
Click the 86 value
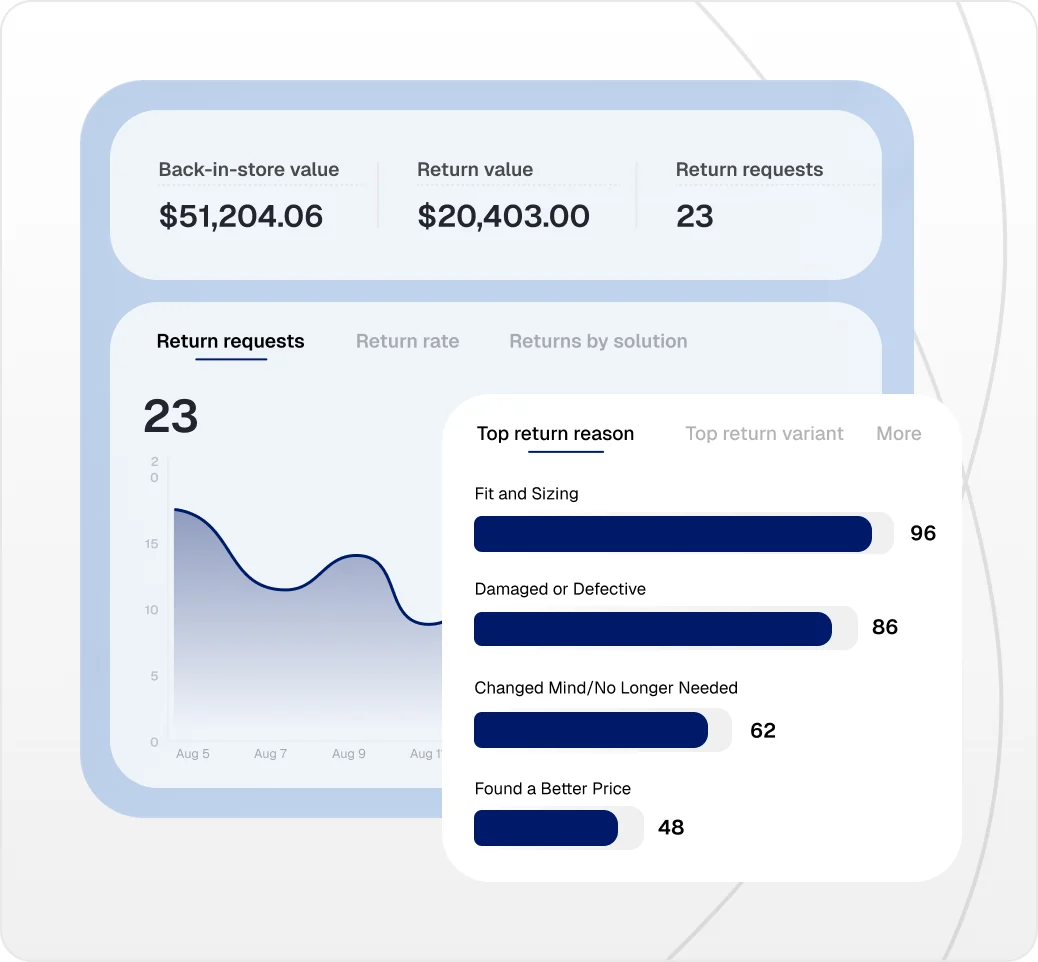click(884, 627)
